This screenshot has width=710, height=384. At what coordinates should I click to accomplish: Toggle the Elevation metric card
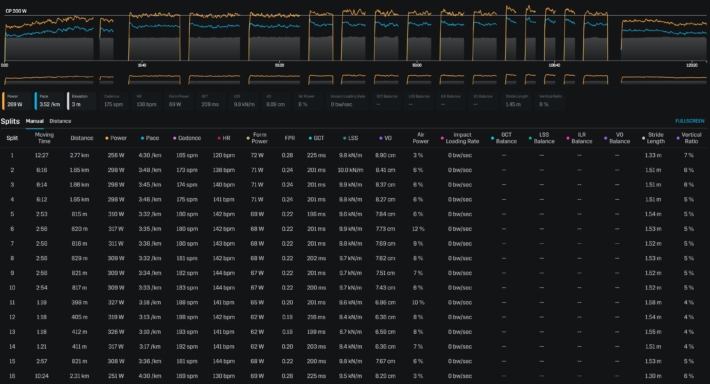point(82,101)
